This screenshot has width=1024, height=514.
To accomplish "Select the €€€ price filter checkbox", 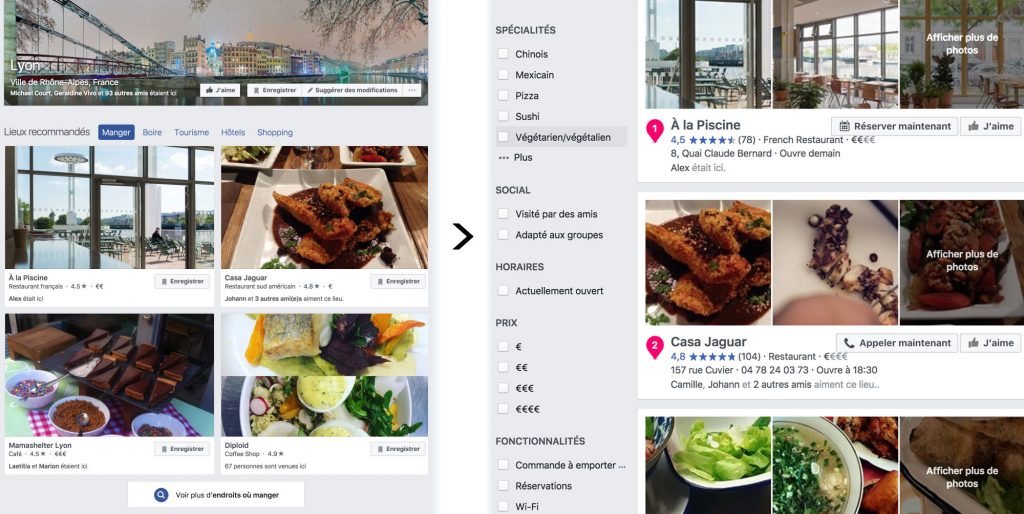I will pyautogui.click(x=503, y=388).
